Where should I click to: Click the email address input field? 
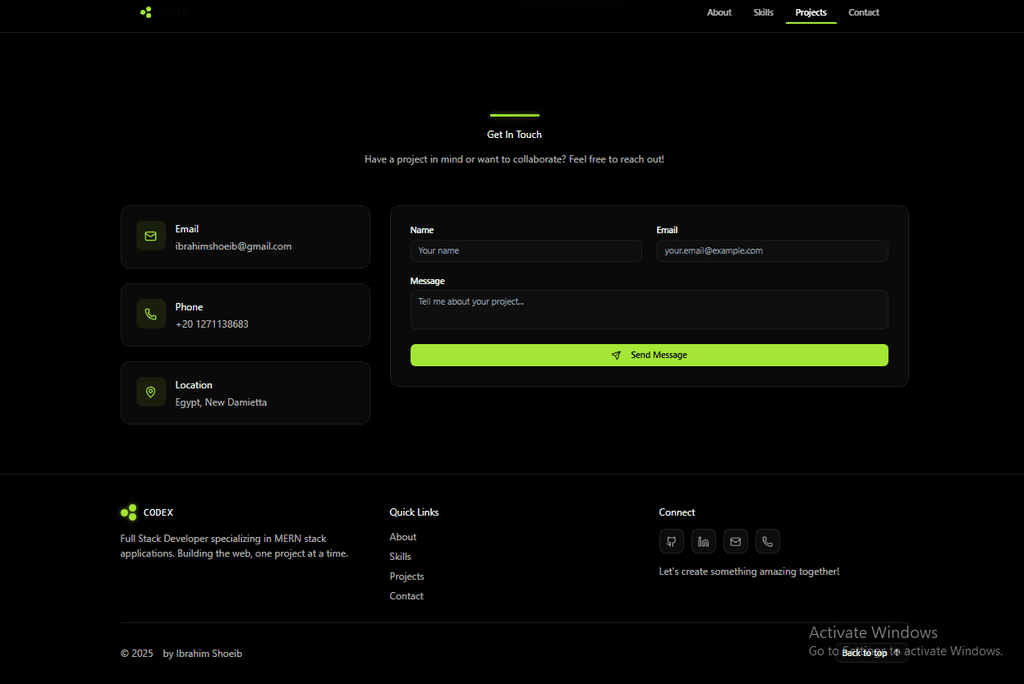click(x=771, y=251)
